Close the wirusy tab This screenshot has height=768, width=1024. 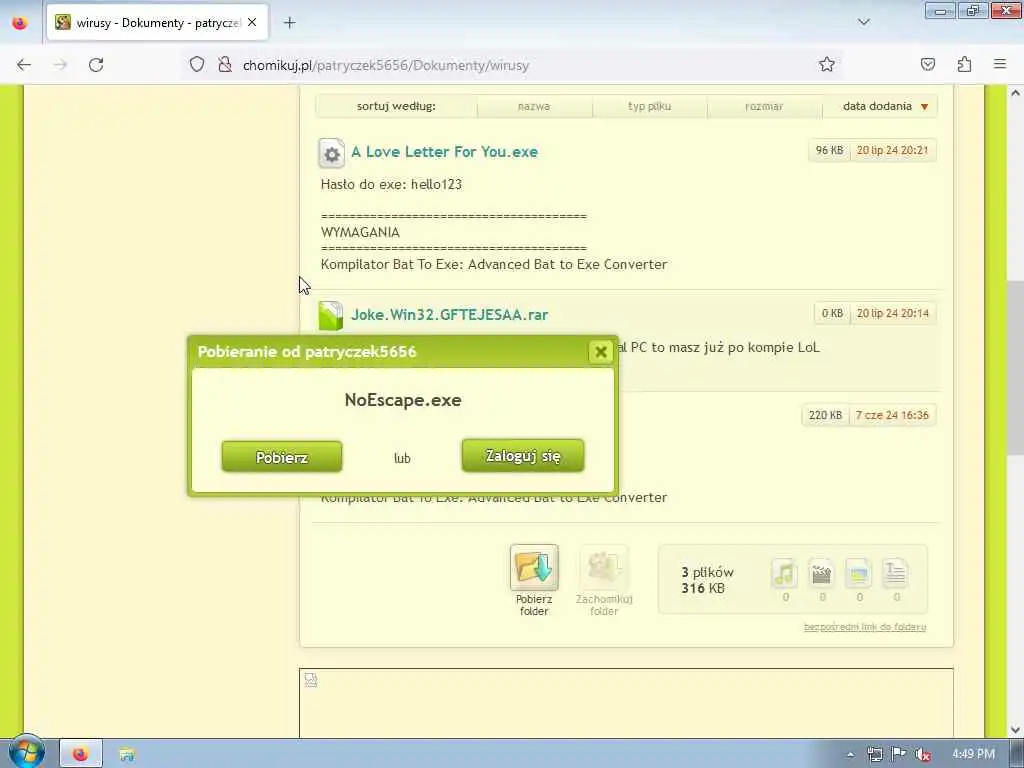click(252, 23)
